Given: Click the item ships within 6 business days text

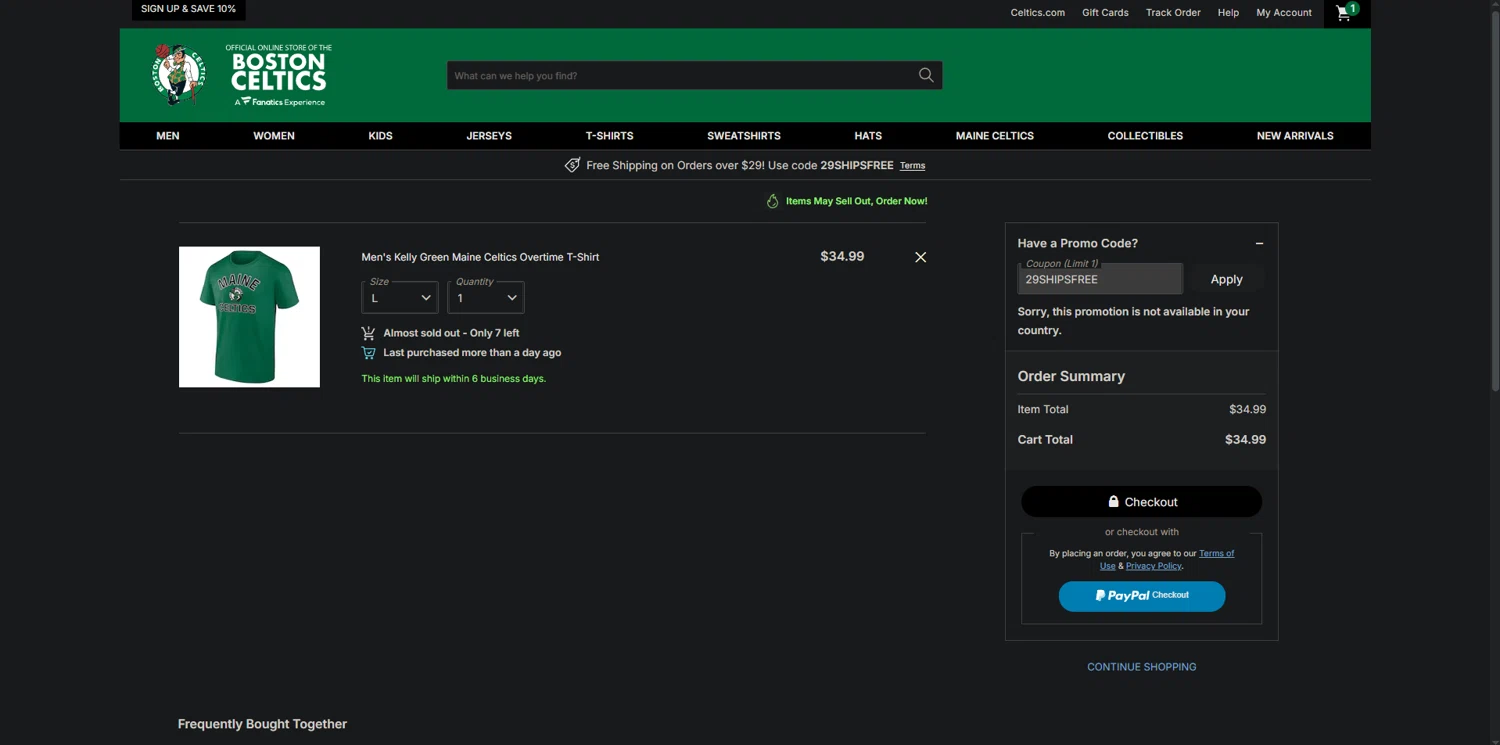Looking at the screenshot, I should pyautogui.click(x=454, y=379).
